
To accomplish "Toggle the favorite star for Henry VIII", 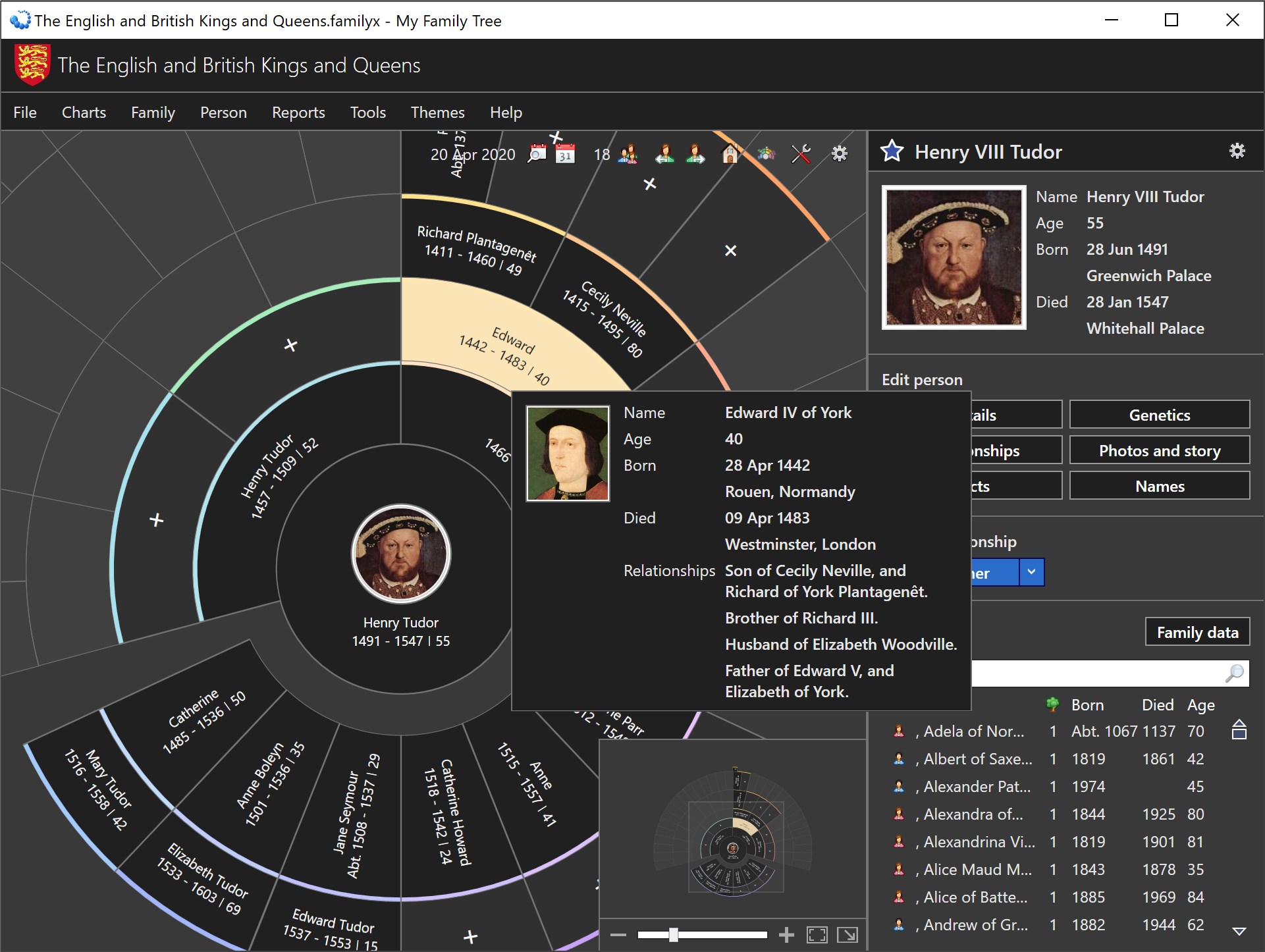I will pos(892,151).
